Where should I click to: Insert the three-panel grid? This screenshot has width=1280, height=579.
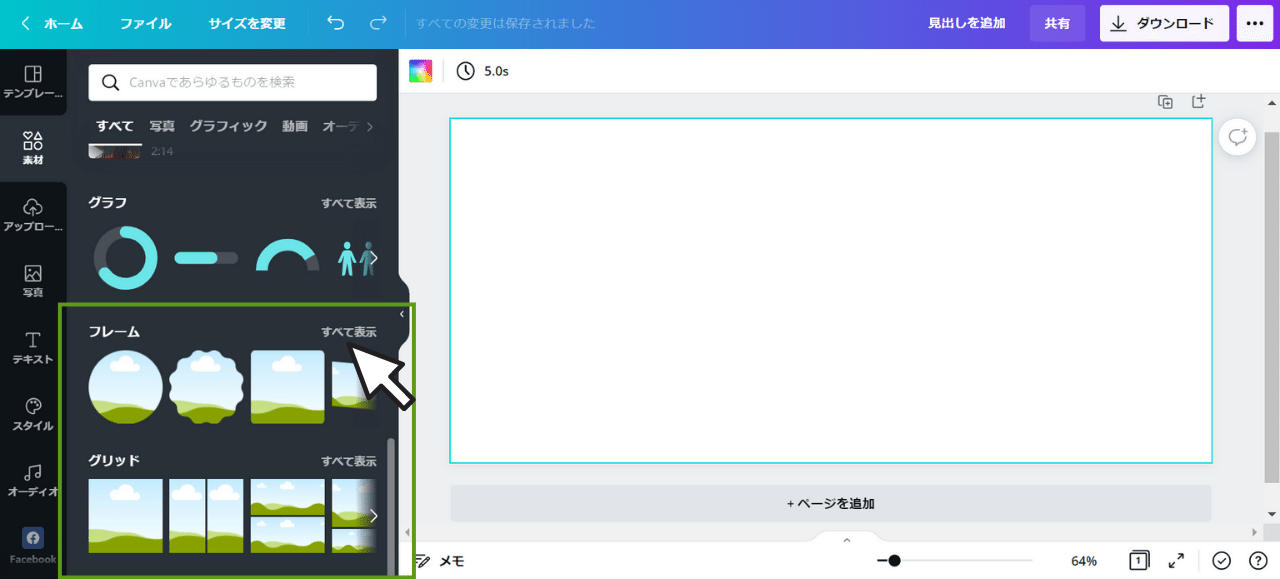point(288,516)
